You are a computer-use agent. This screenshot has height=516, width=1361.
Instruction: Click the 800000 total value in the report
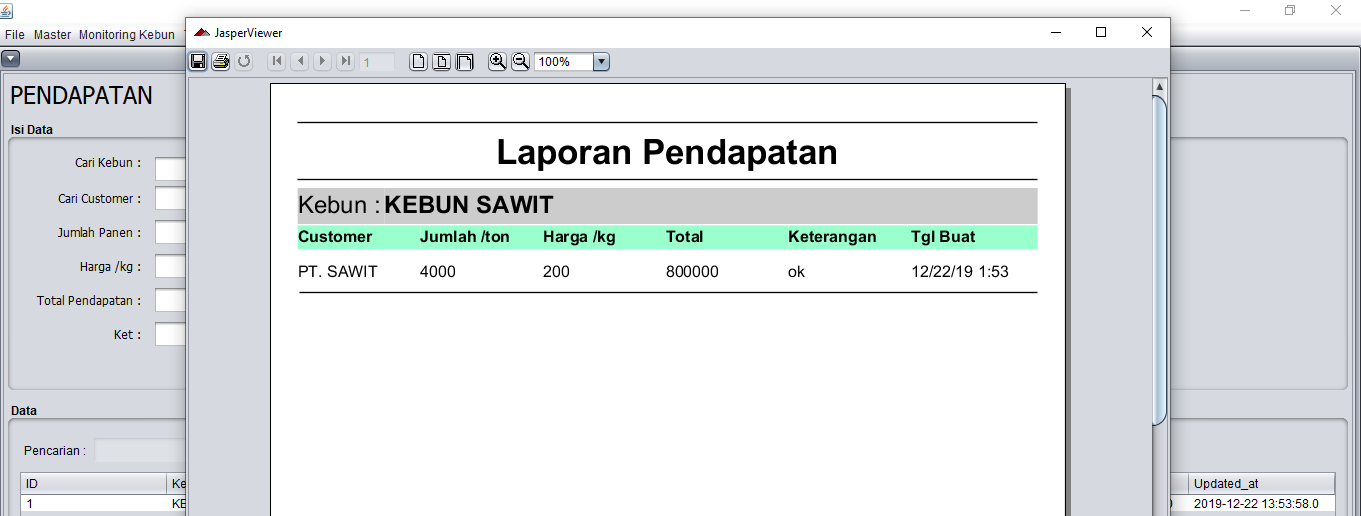692,272
